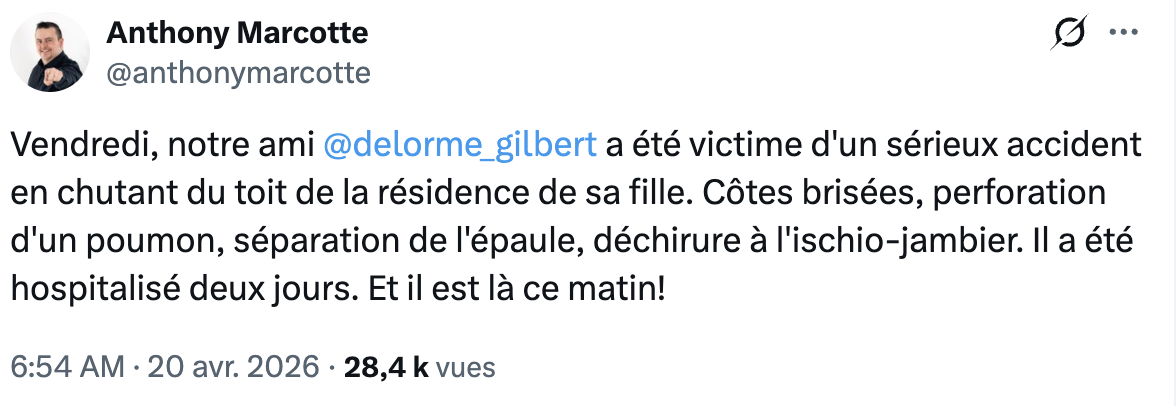The height and width of the screenshot is (406, 1176).
Task: Open the Anthony Marcotte display name link
Action: [237, 34]
